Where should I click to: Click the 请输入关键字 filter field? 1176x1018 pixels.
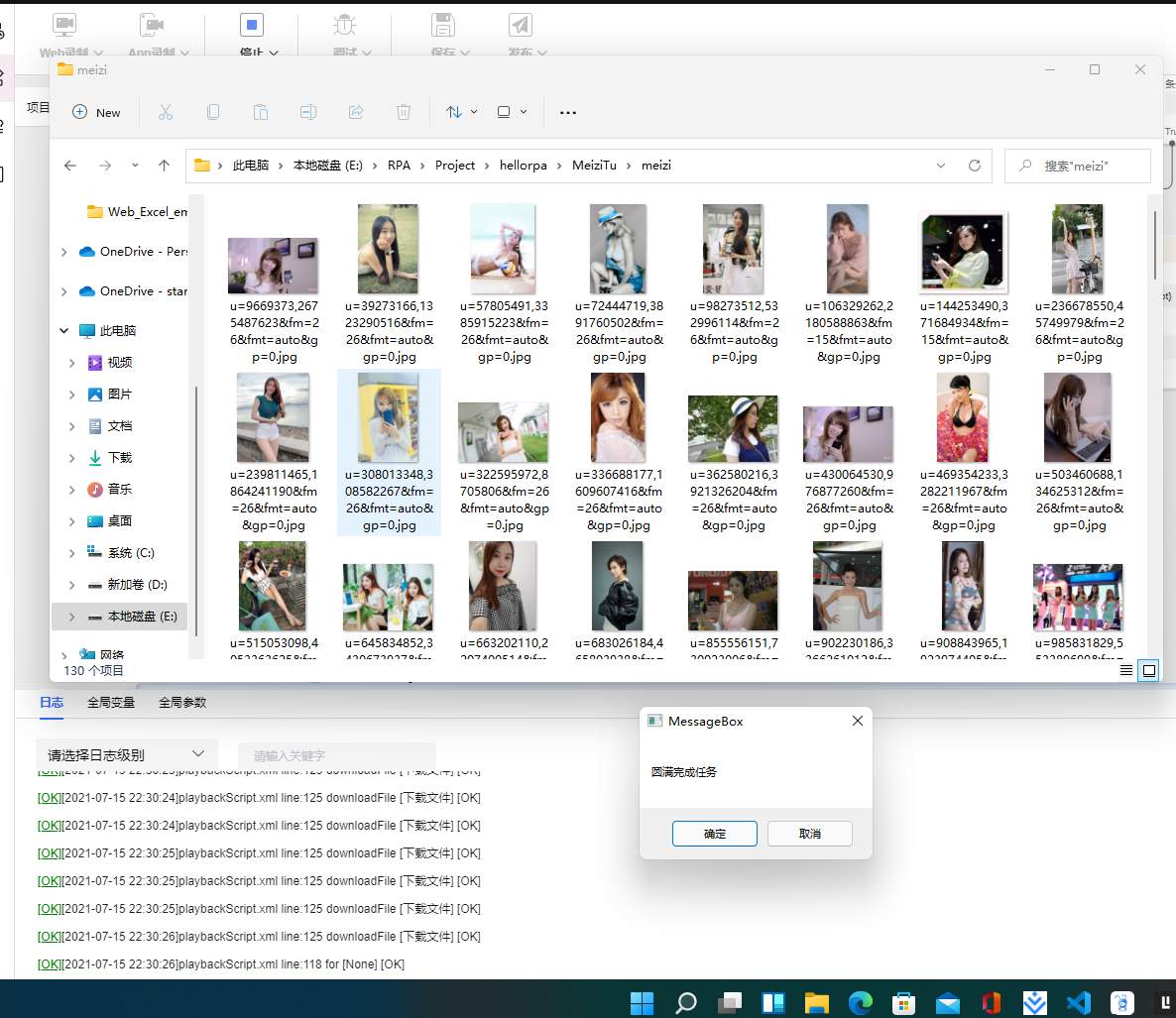tap(337, 755)
